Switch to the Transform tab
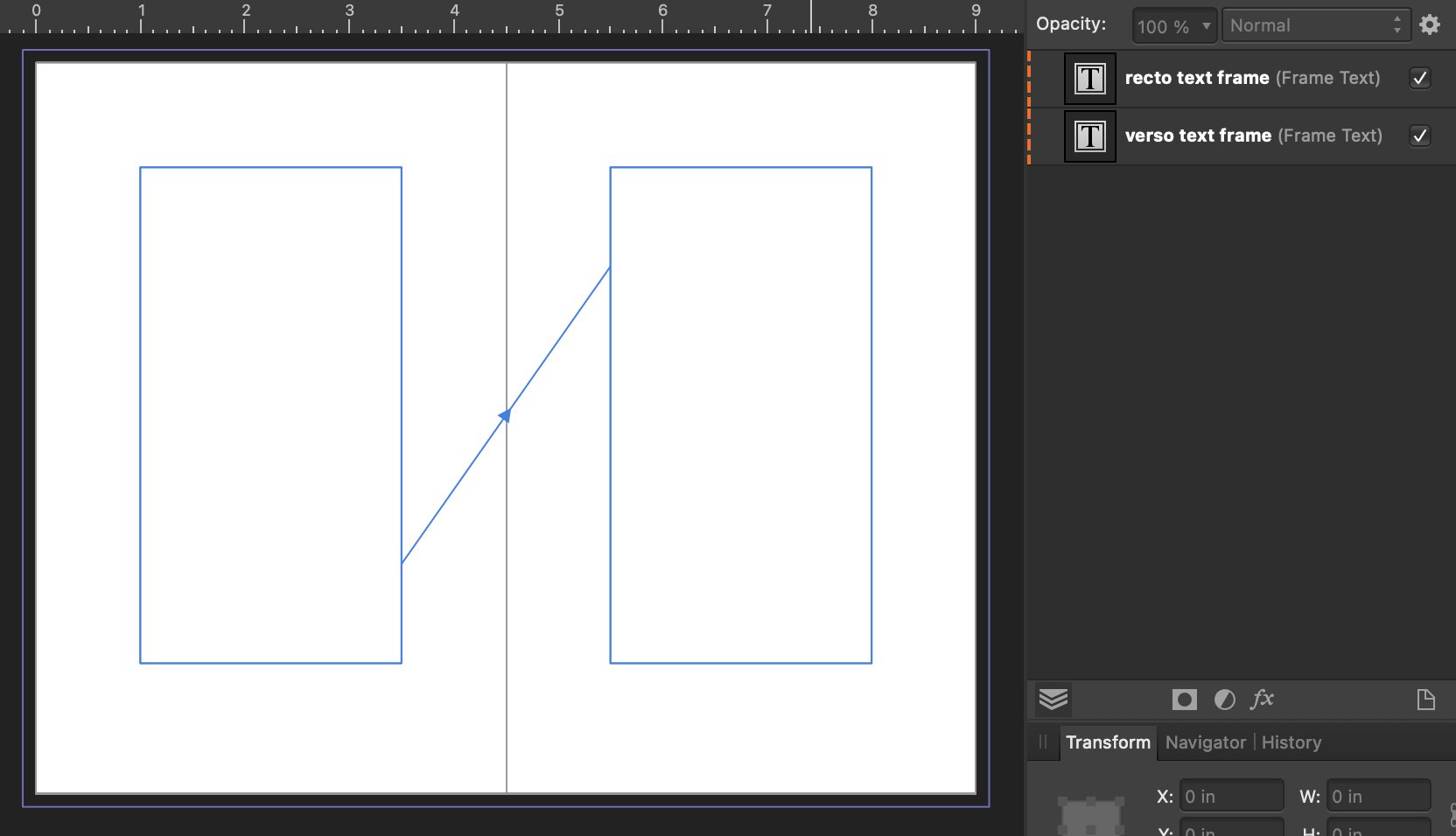Image resolution: width=1456 pixels, height=836 pixels. pos(1108,742)
